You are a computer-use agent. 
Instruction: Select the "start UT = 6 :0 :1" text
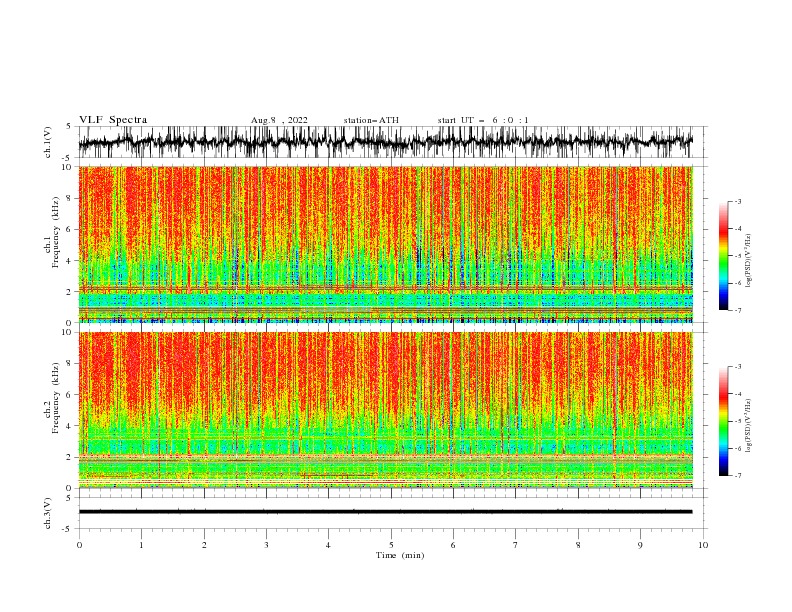point(483,120)
